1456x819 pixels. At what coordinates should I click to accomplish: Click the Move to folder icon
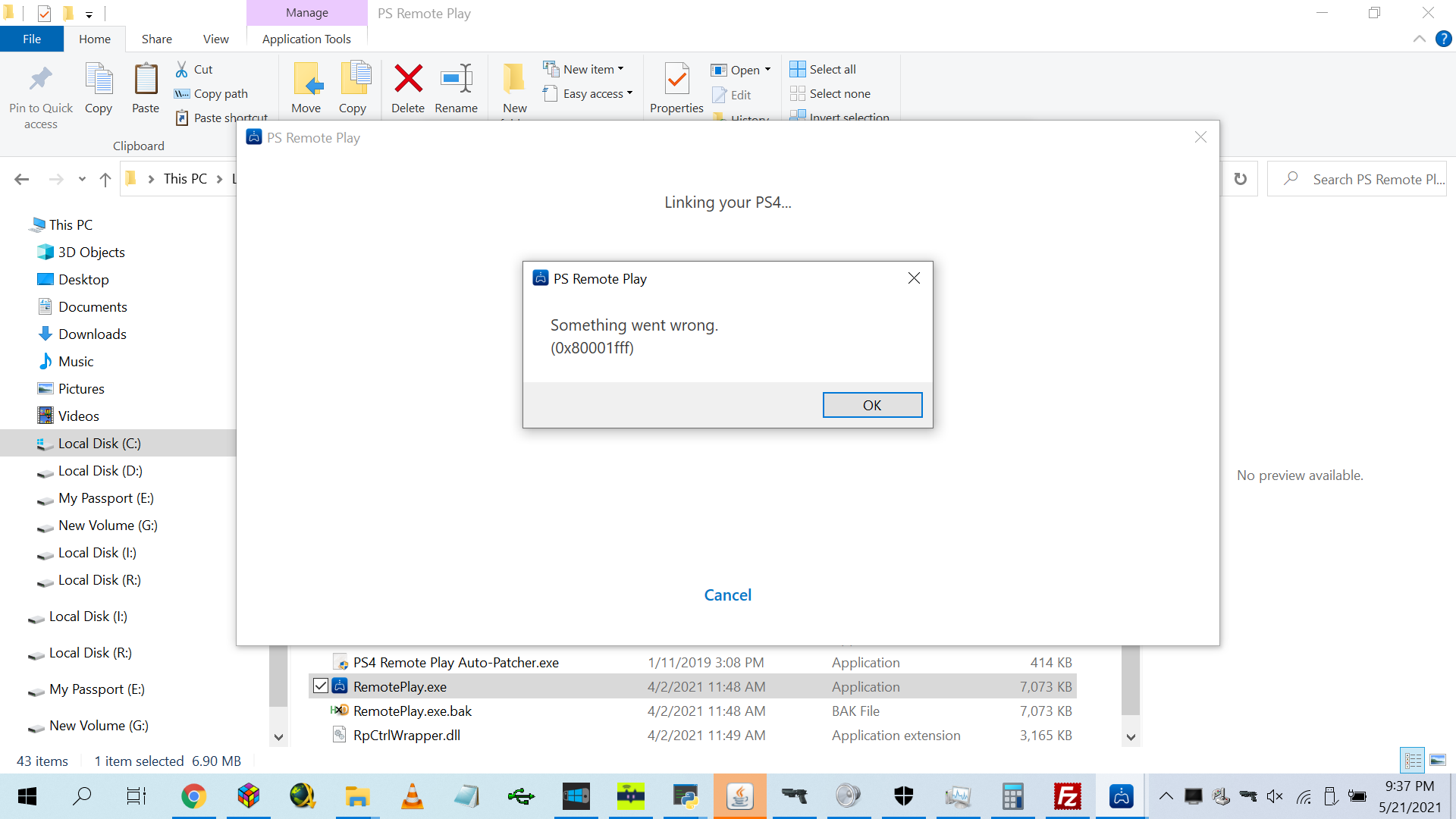(307, 79)
